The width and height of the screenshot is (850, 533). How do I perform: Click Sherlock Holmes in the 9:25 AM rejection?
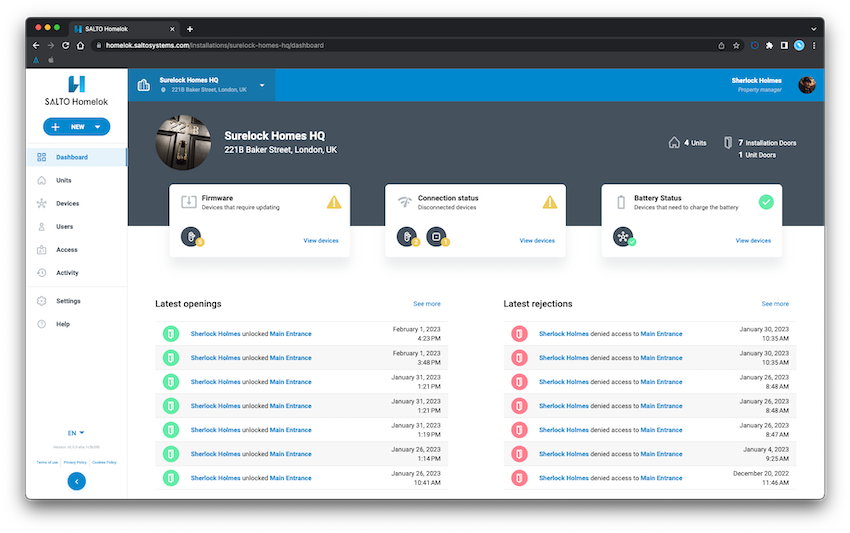coord(564,454)
